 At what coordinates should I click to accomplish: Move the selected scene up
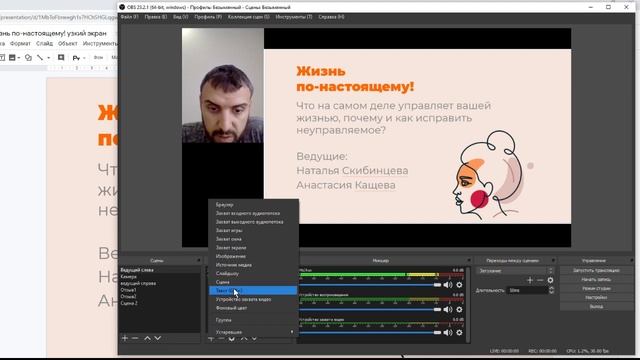[147, 338]
